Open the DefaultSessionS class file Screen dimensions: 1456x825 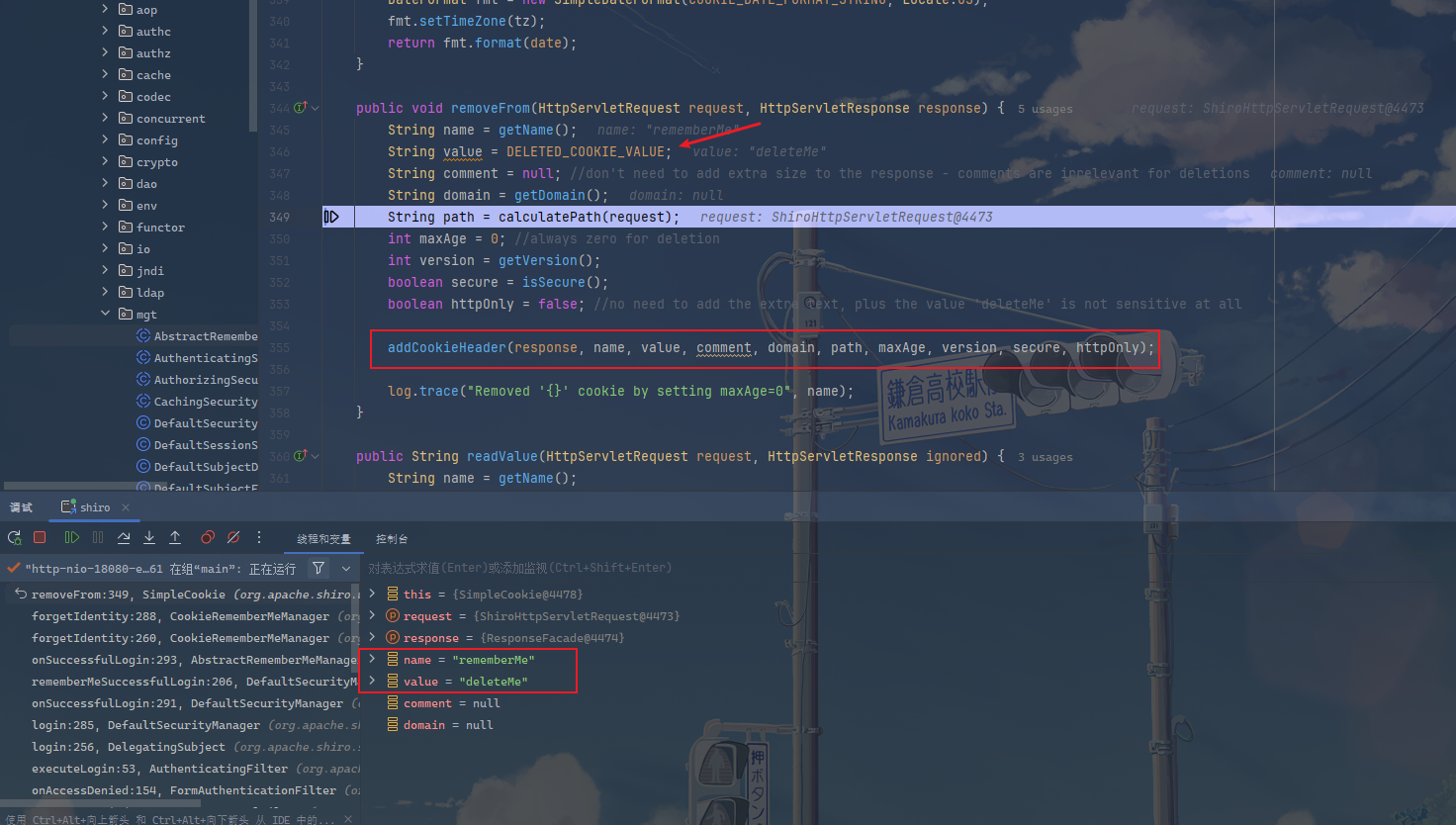tap(206, 445)
